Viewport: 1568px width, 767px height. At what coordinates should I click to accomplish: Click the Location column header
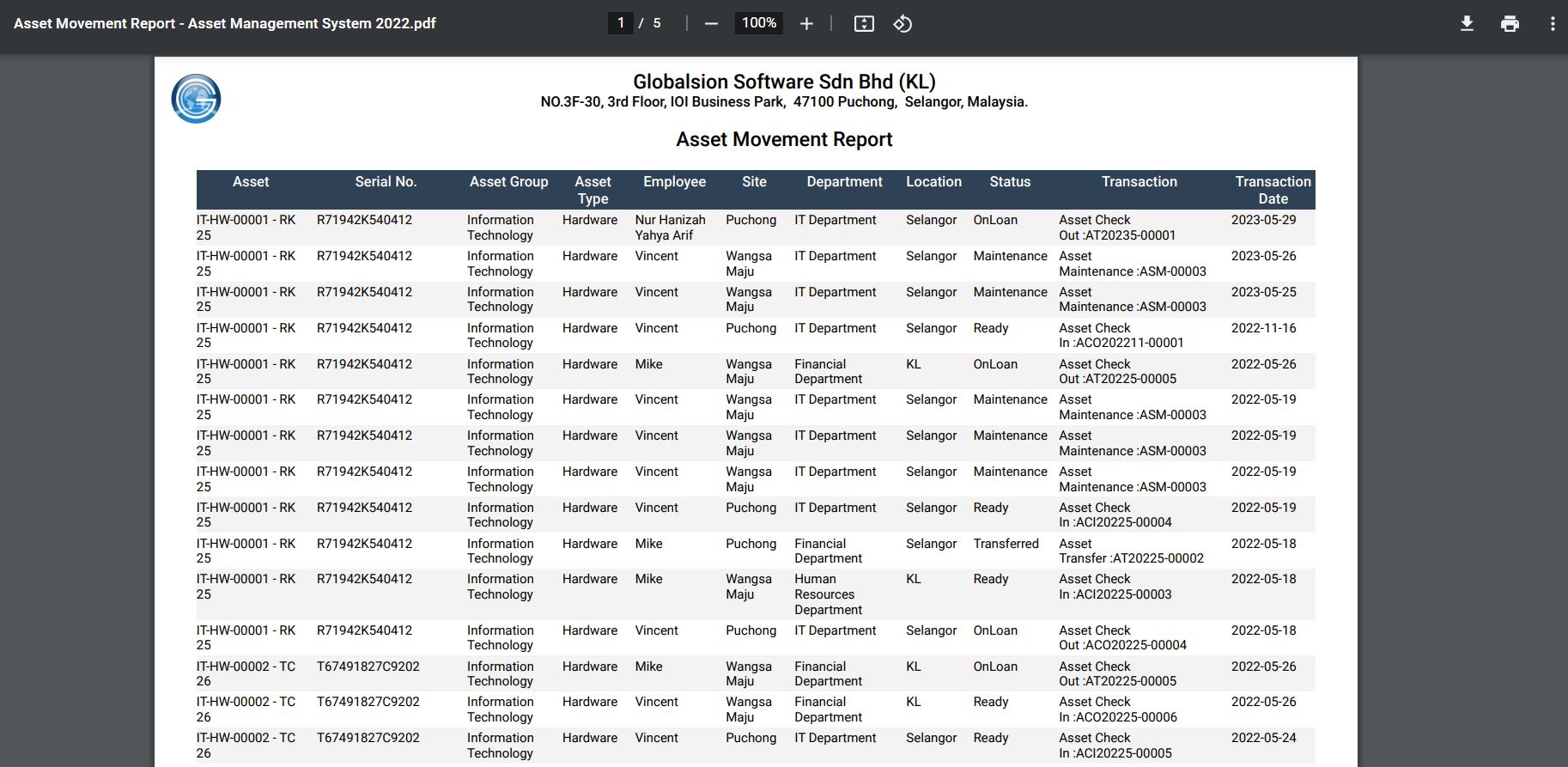click(x=933, y=182)
